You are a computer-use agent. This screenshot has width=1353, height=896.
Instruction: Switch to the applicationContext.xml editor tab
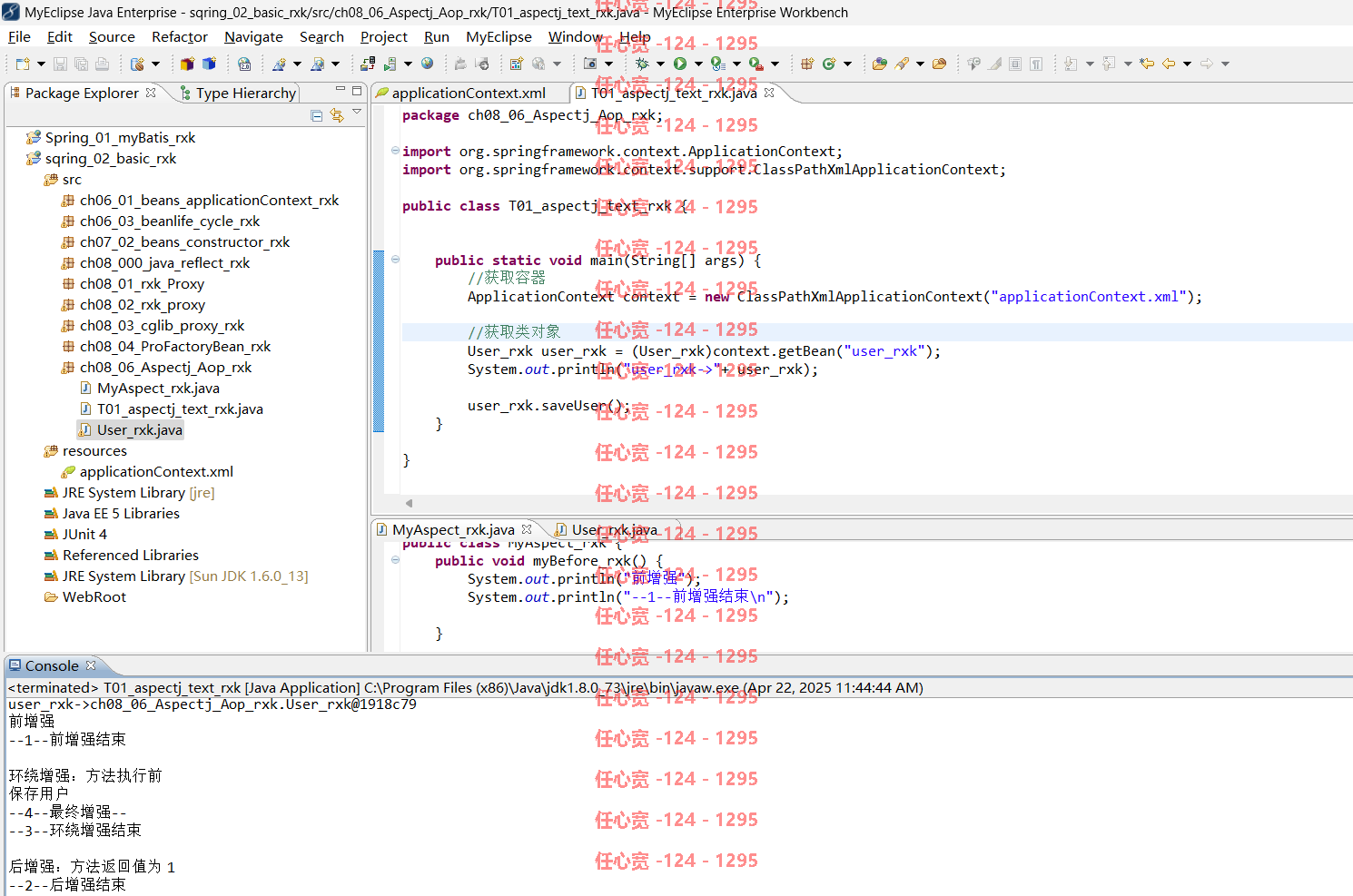click(x=469, y=93)
